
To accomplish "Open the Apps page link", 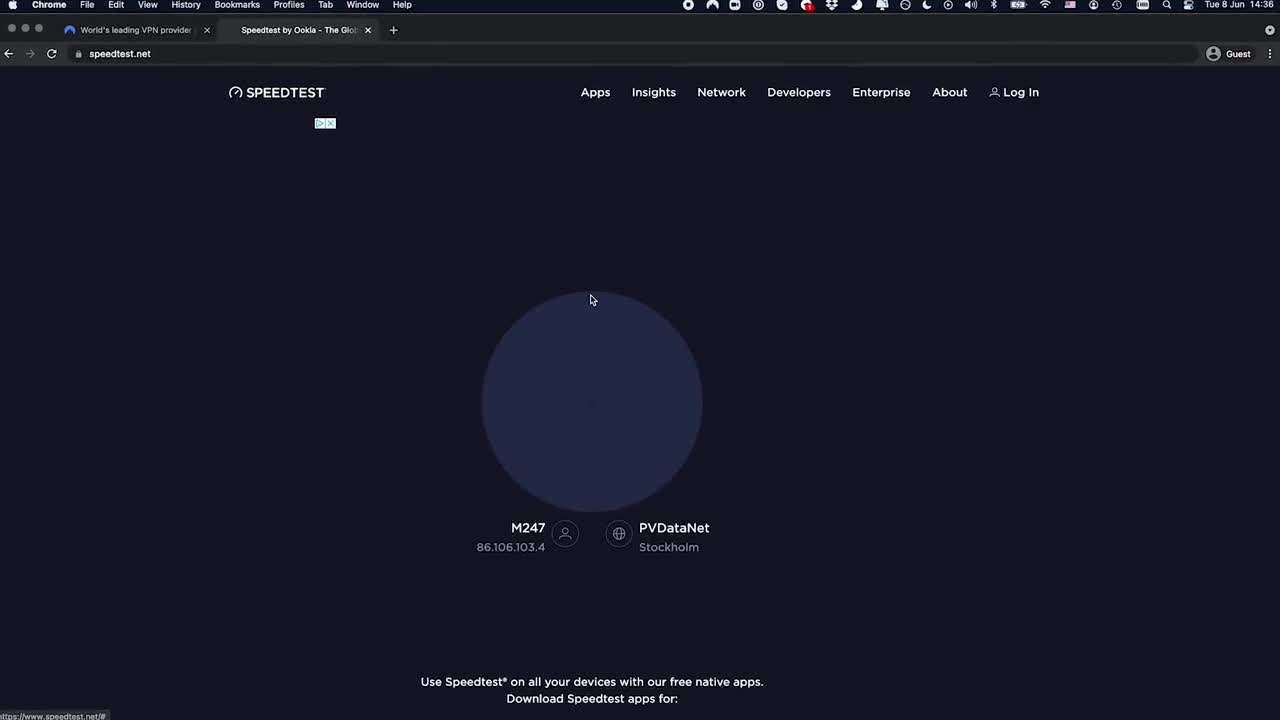I will point(595,92).
